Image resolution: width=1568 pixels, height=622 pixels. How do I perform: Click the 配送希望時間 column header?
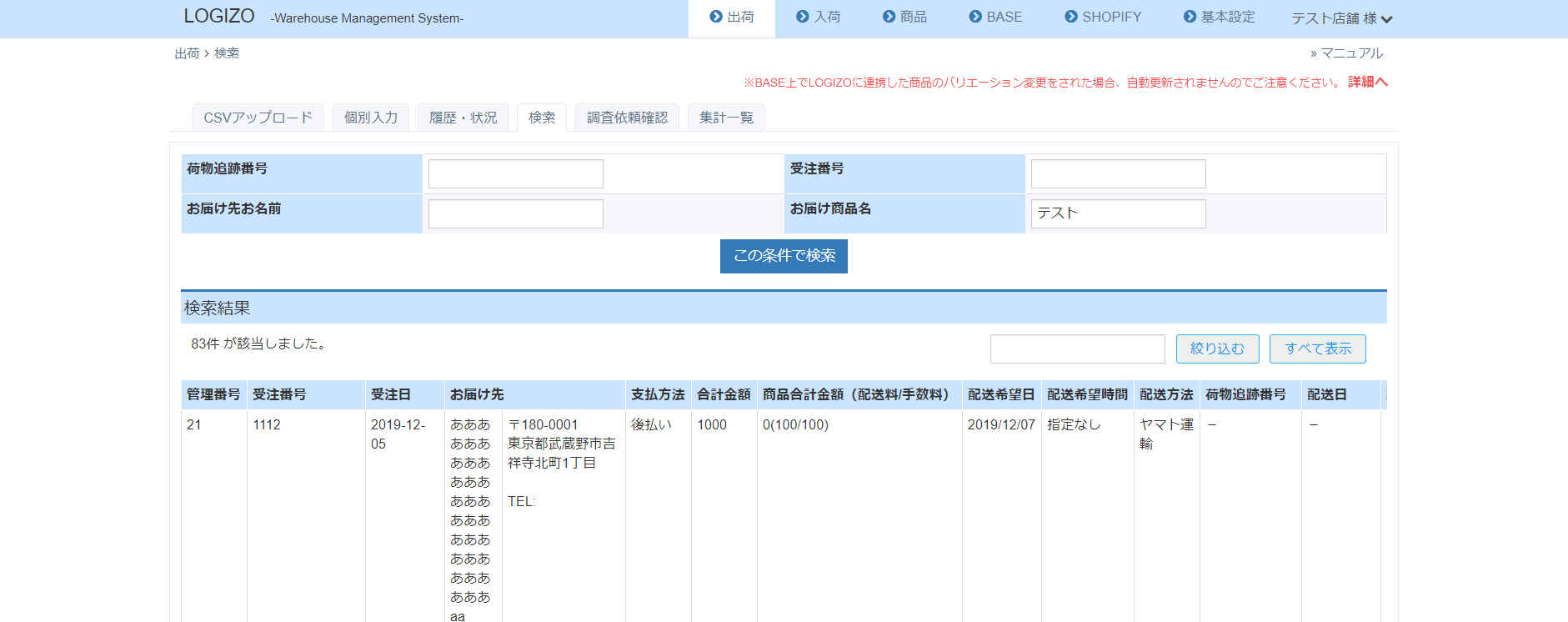(x=1087, y=394)
